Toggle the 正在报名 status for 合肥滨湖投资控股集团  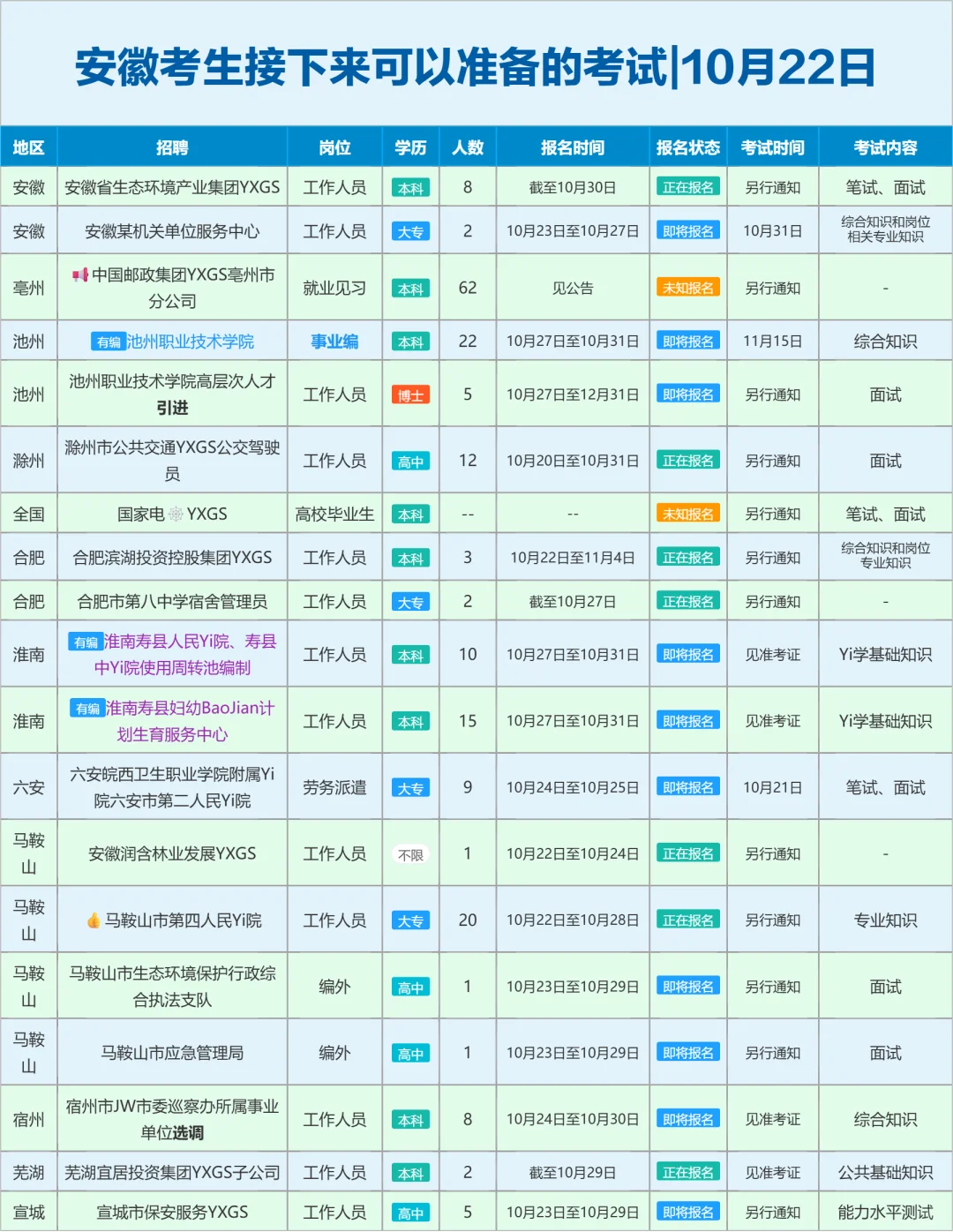tap(688, 558)
